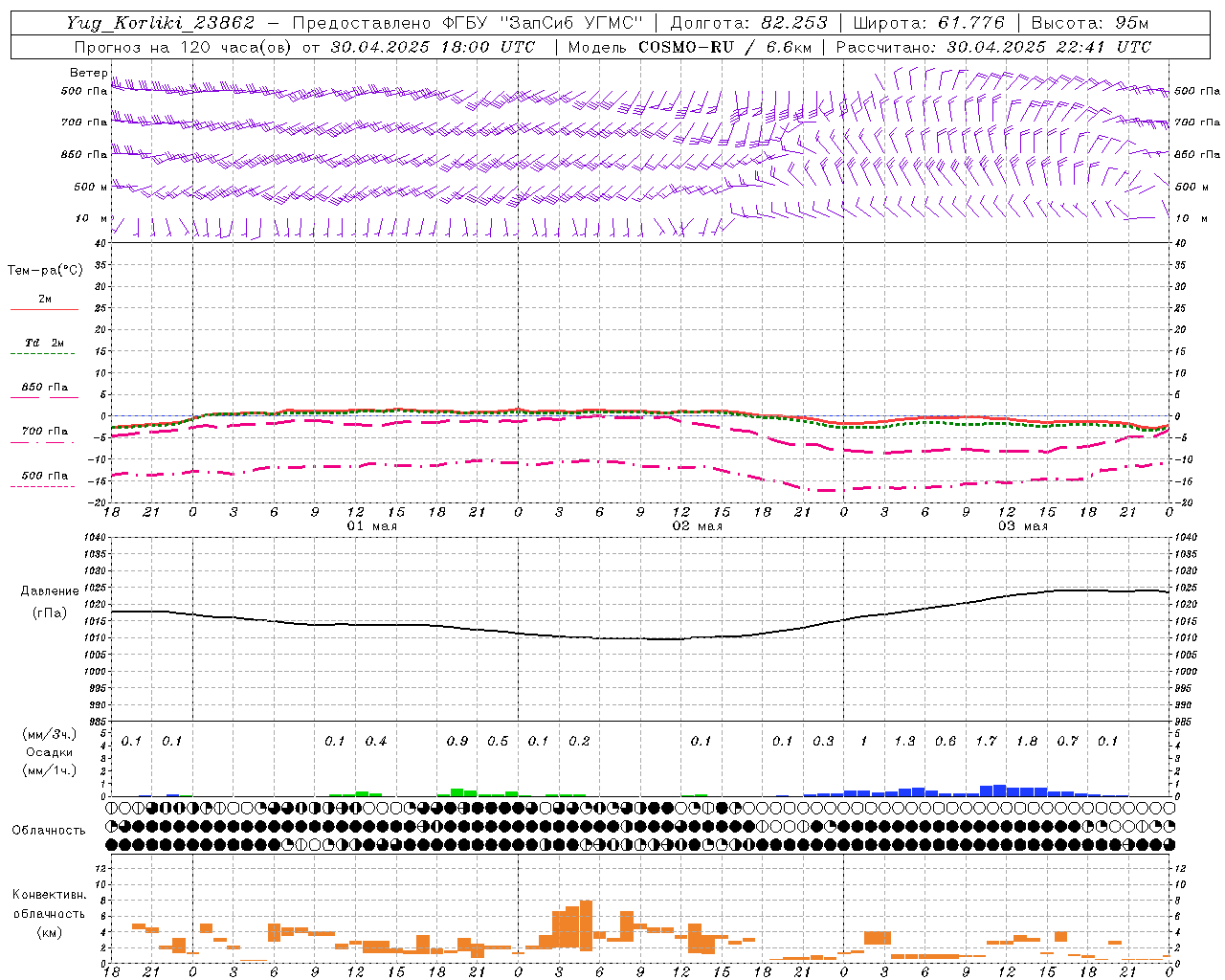Screen dimensions: 1225x980
Task: Click the tallest blue hourly precipitation bar
Action: click(1000, 791)
